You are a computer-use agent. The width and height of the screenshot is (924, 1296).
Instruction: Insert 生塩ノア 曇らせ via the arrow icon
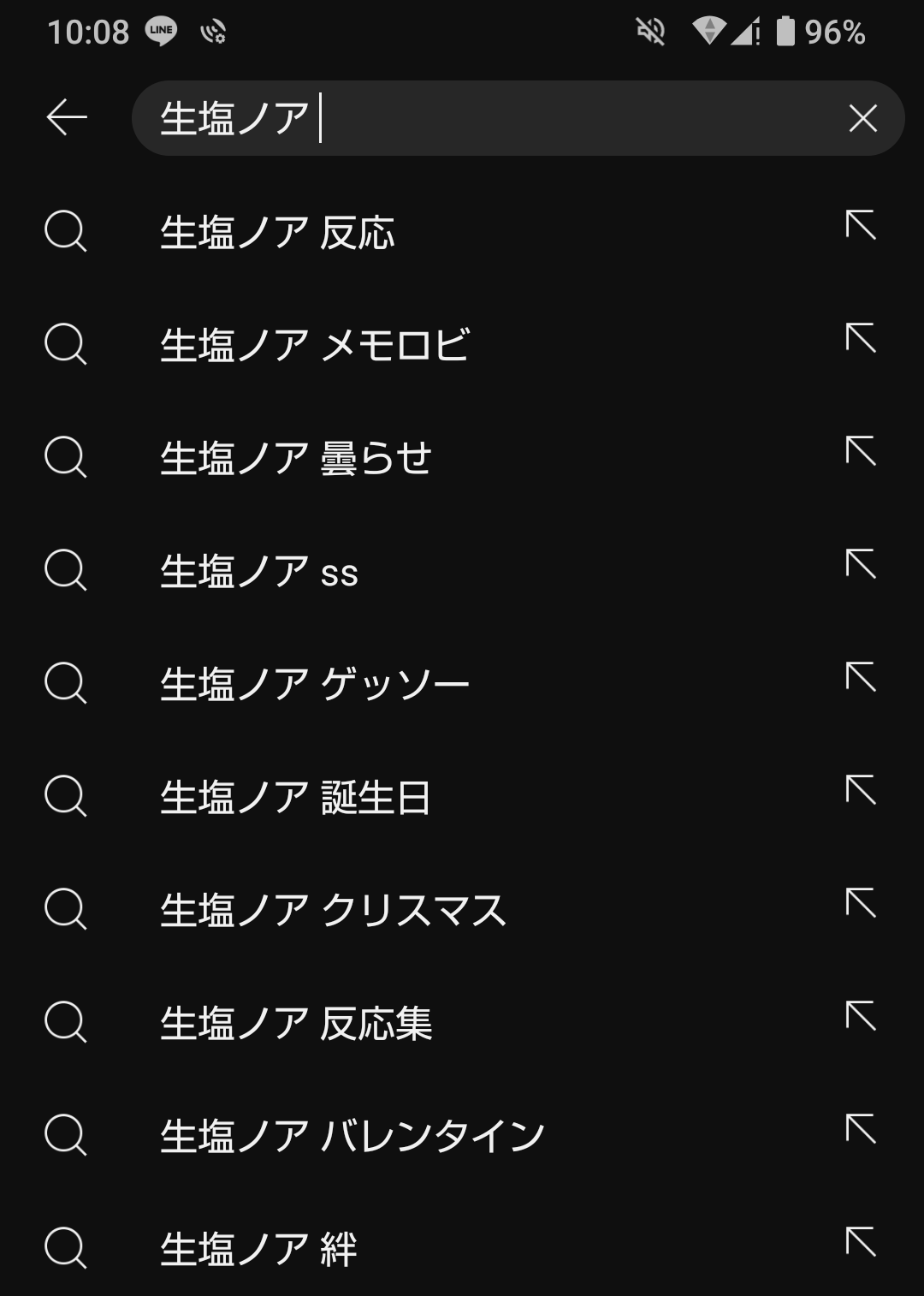(861, 451)
